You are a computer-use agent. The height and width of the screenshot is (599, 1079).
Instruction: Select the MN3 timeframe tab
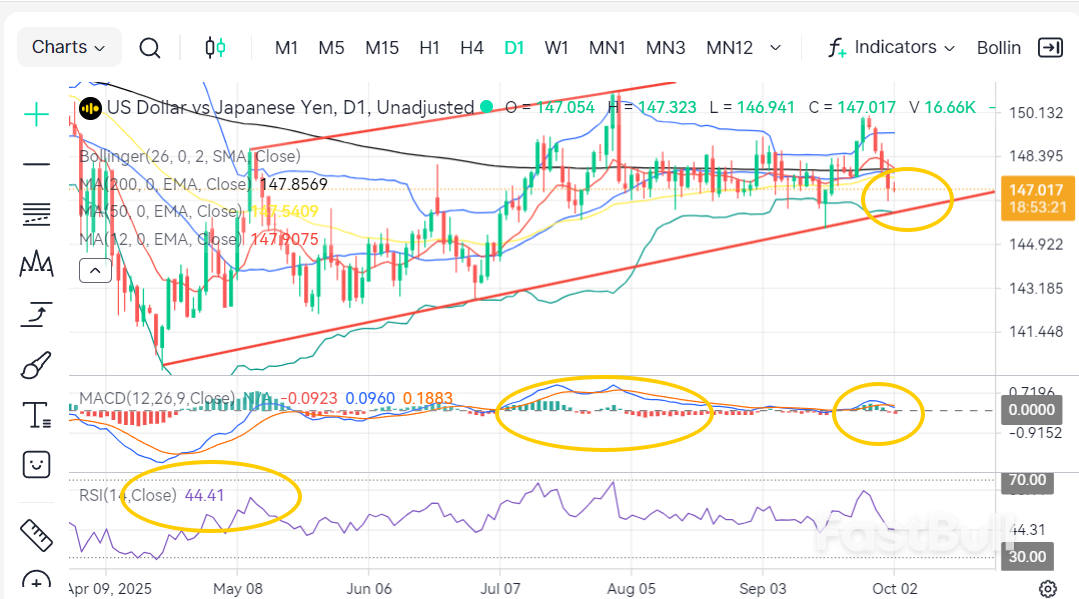[665, 47]
